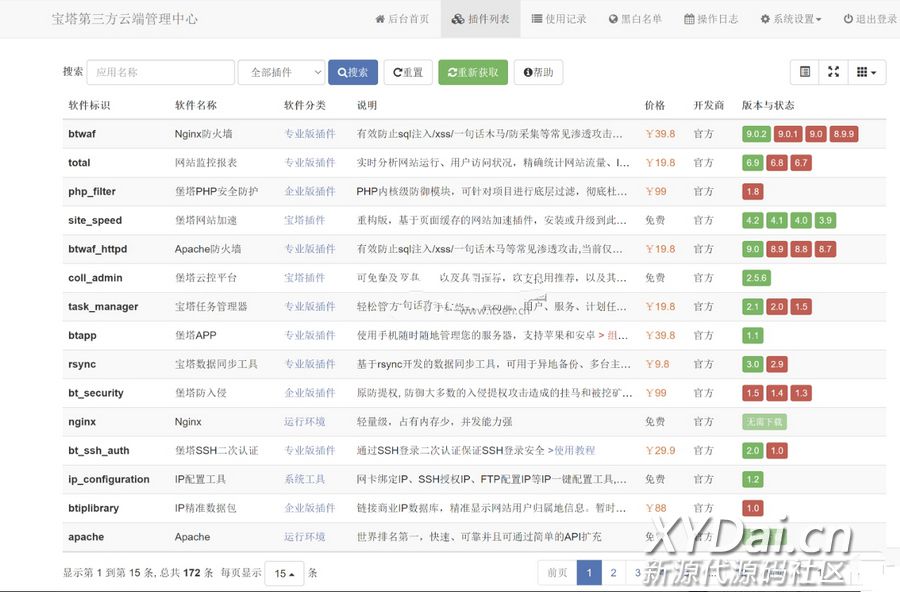Click the 应用名称 search input field
Viewport: 900px width, 592px height.
click(x=160, y=72)
